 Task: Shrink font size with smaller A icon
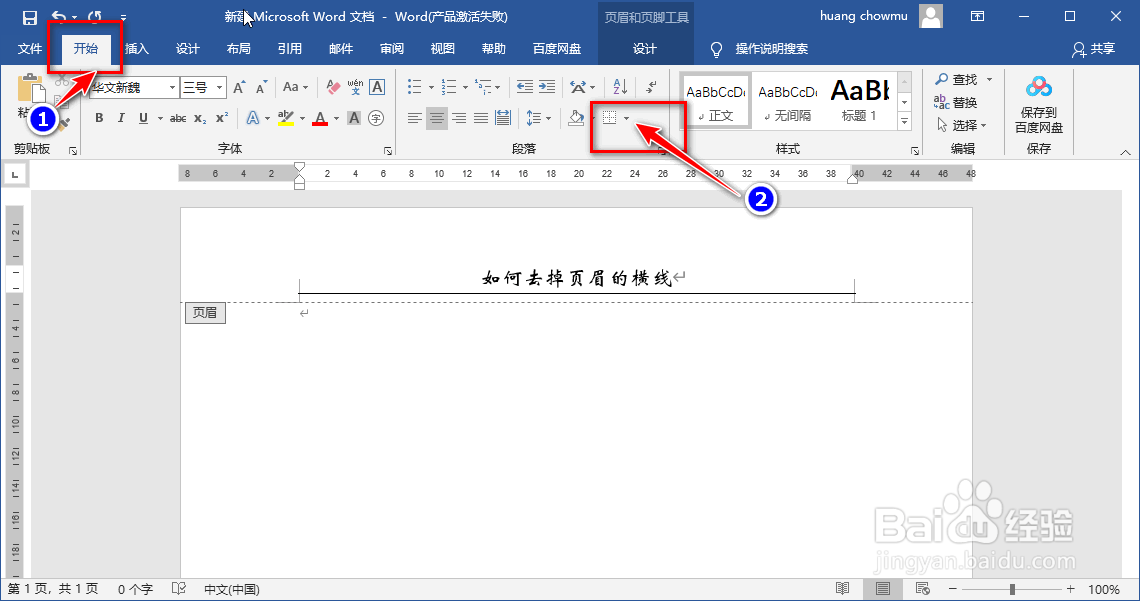pos(262,87)
